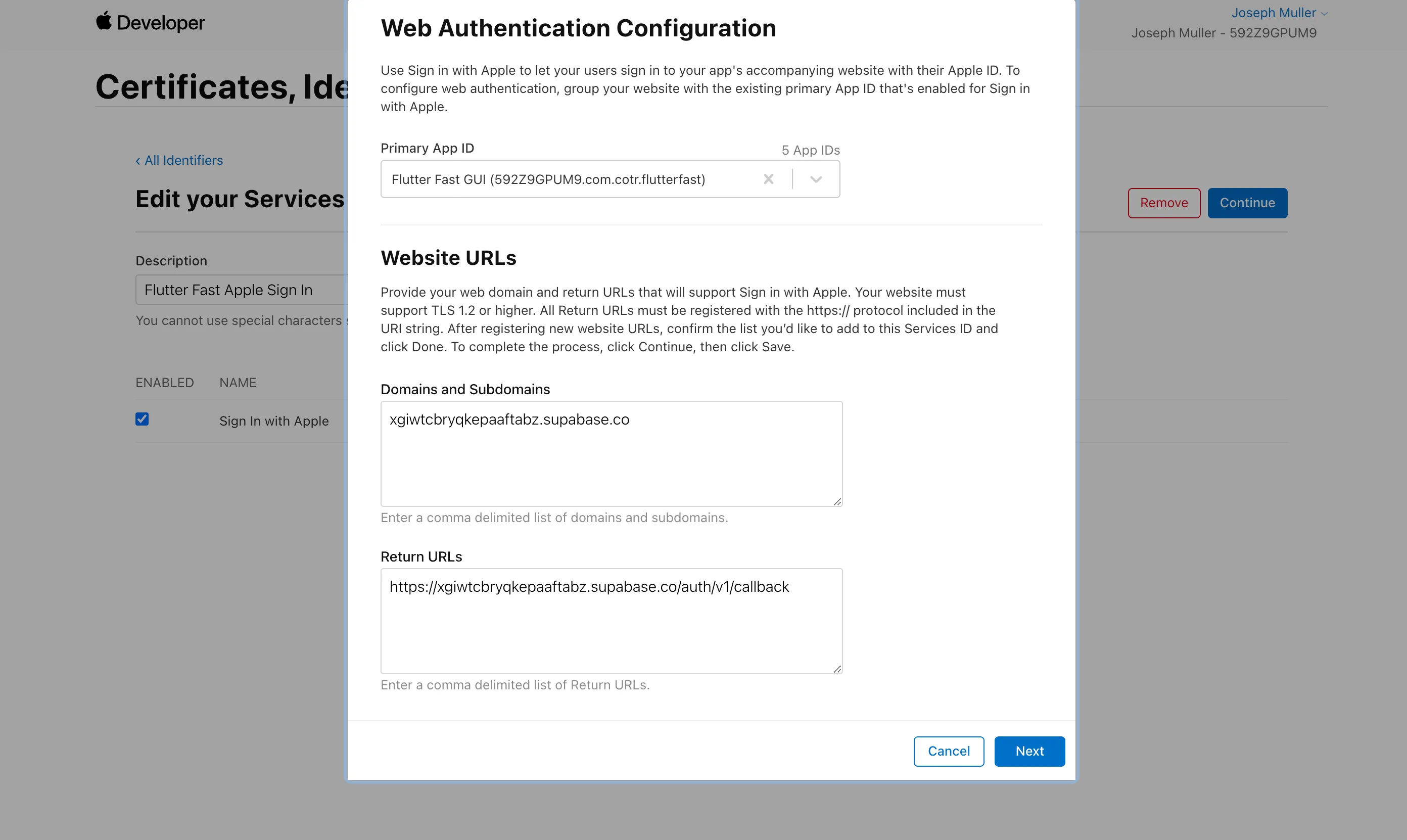Expand the Primary App ID dropdown
Viewport: 1407px width, 840px height.
[816, 179]
